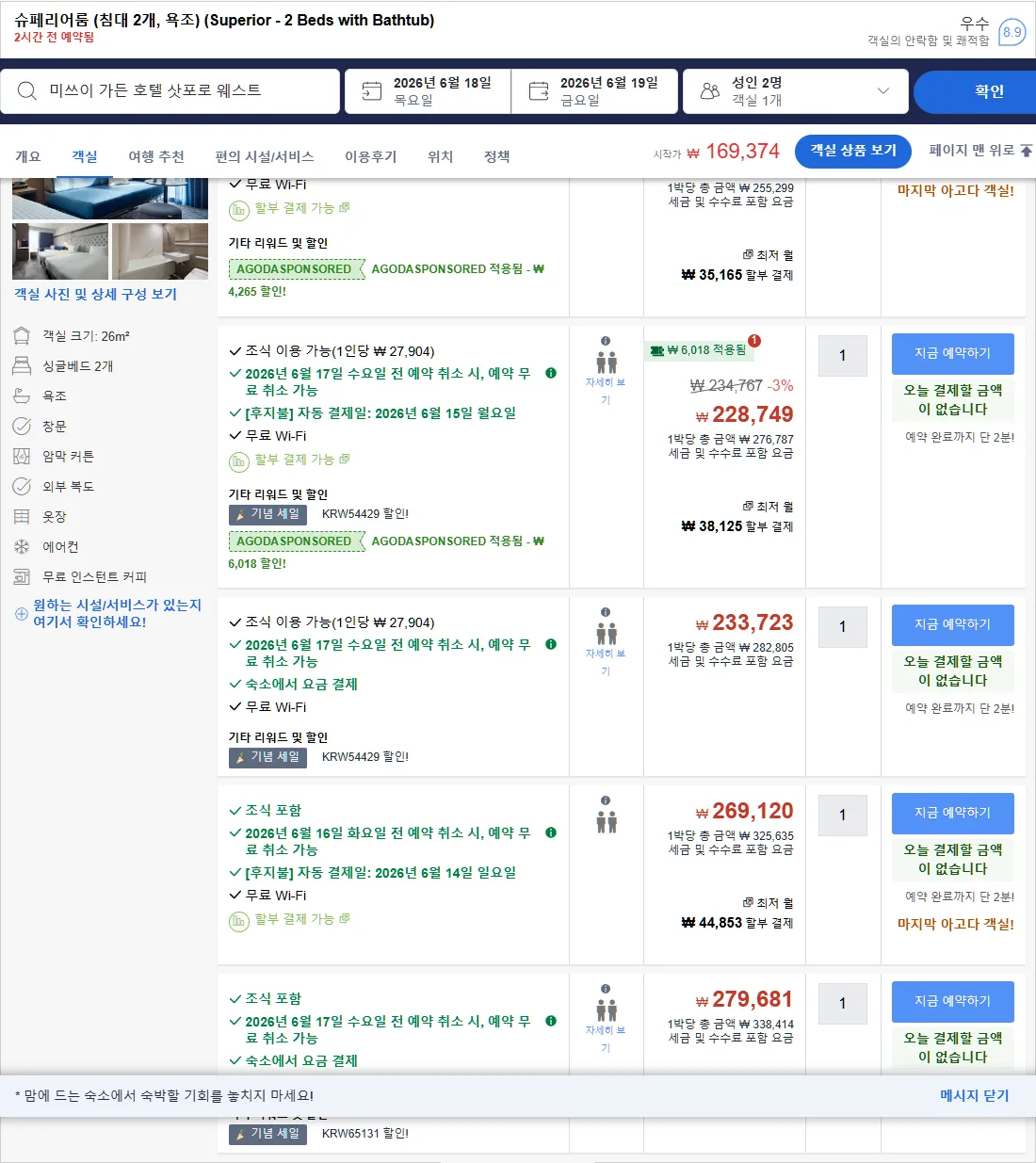Screen dimensions: 1036x1163
Task: Open 객실 사진 및 상세 구성 보기 link
Action: [95, 294]
